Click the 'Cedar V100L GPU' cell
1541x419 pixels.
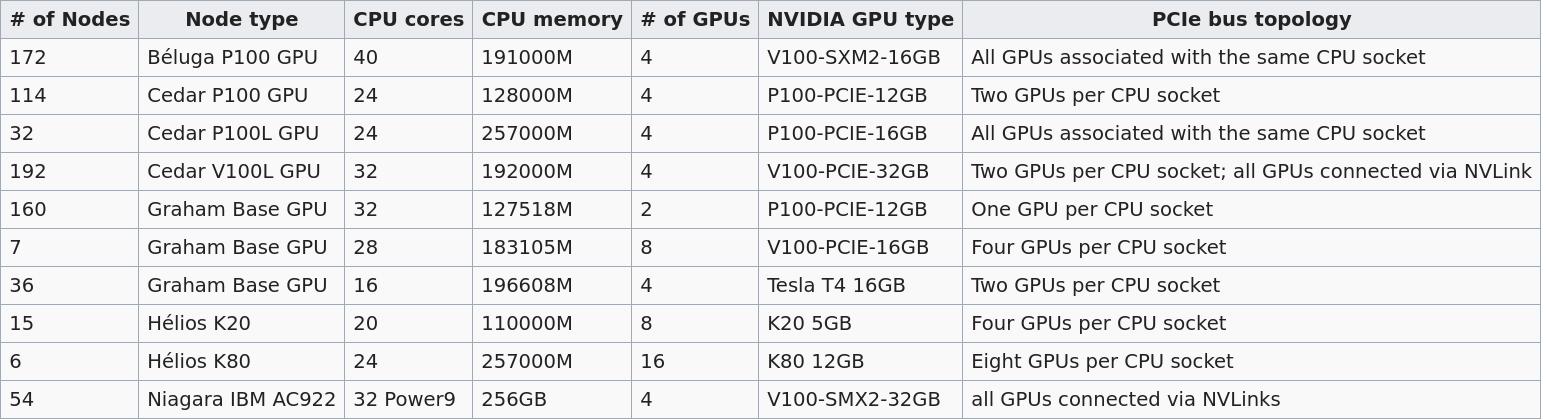(242, 172)
